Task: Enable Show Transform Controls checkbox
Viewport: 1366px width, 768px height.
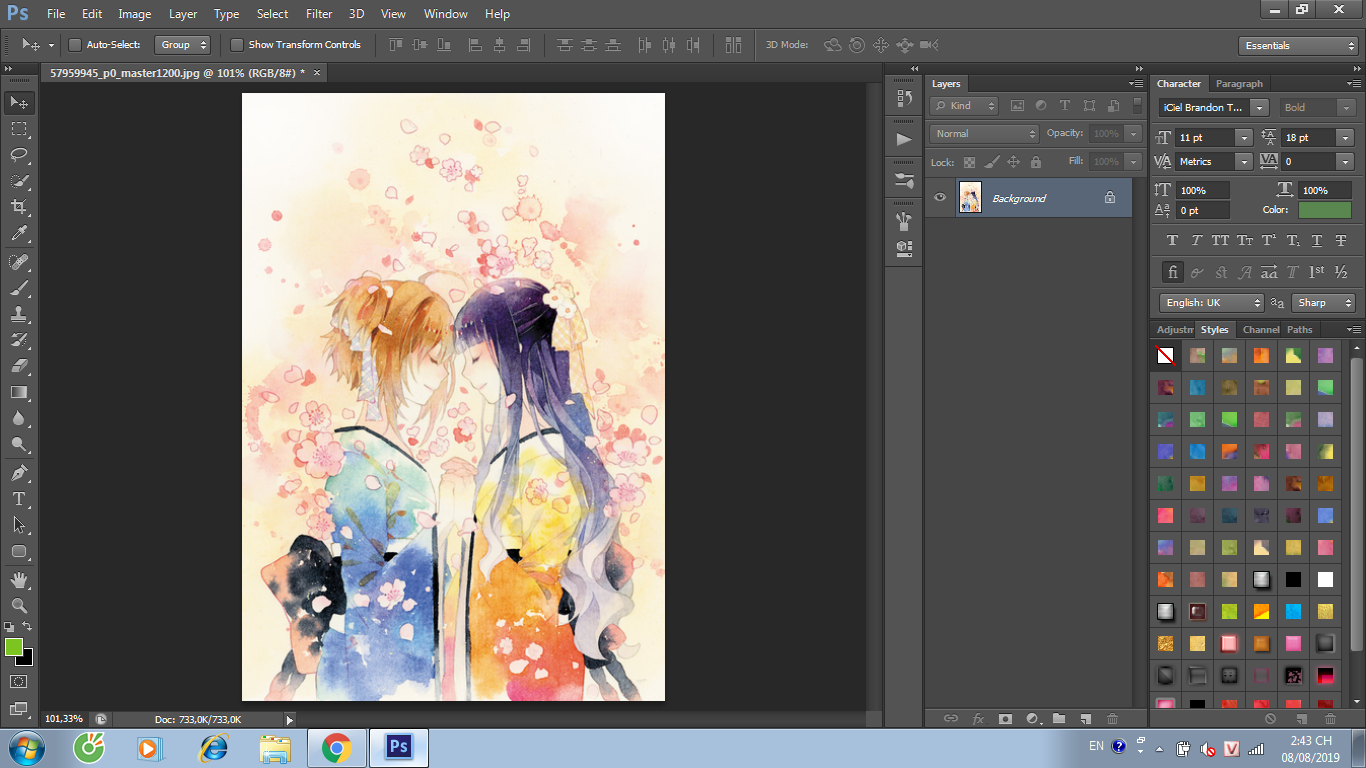Action: [x=237, y=45]
